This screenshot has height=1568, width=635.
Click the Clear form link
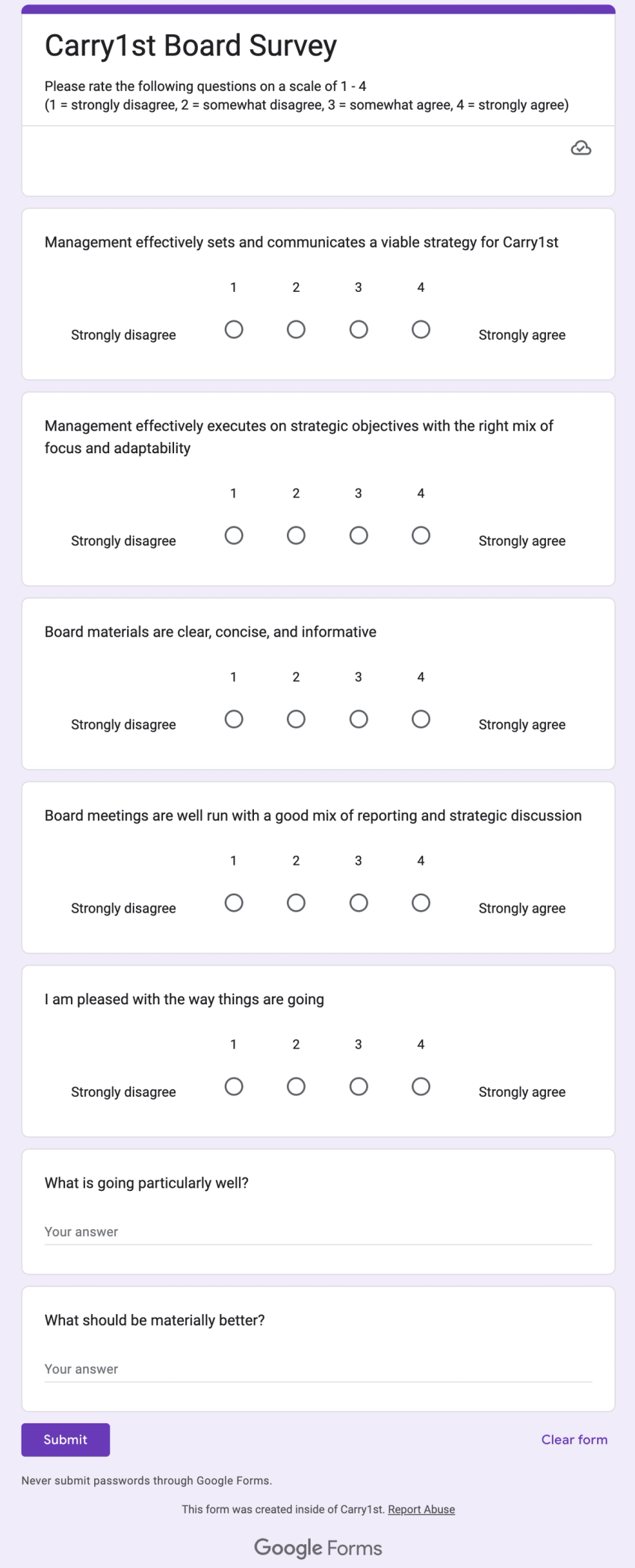click(574, 1440)
